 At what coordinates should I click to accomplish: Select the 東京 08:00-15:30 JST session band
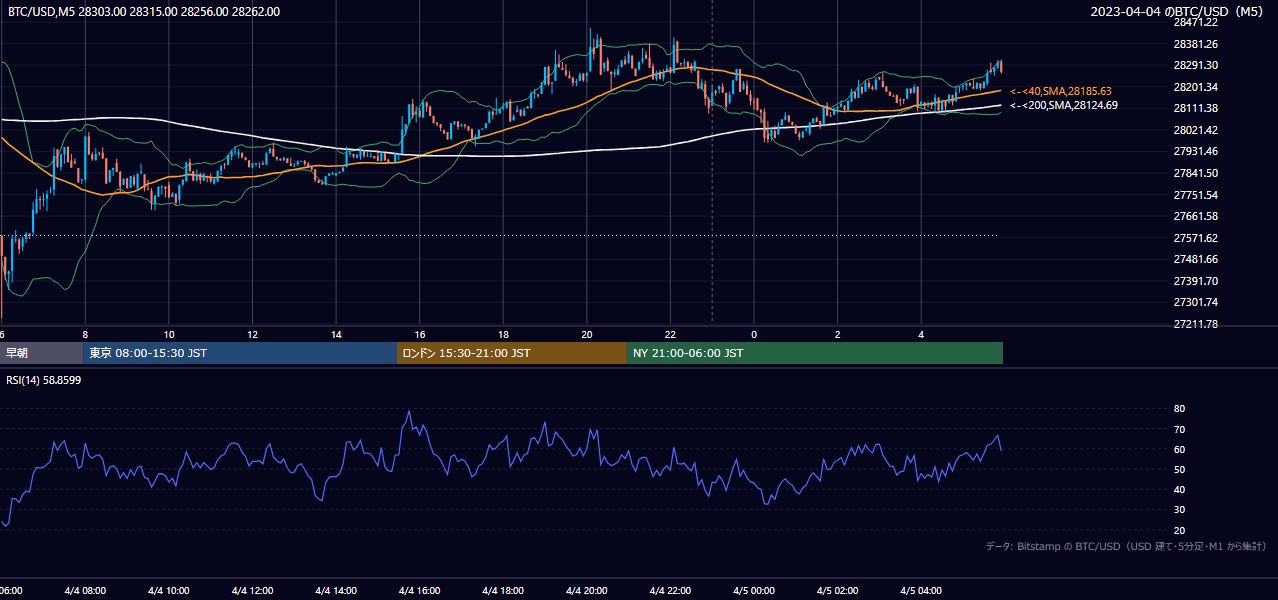[x=240, y=353]
